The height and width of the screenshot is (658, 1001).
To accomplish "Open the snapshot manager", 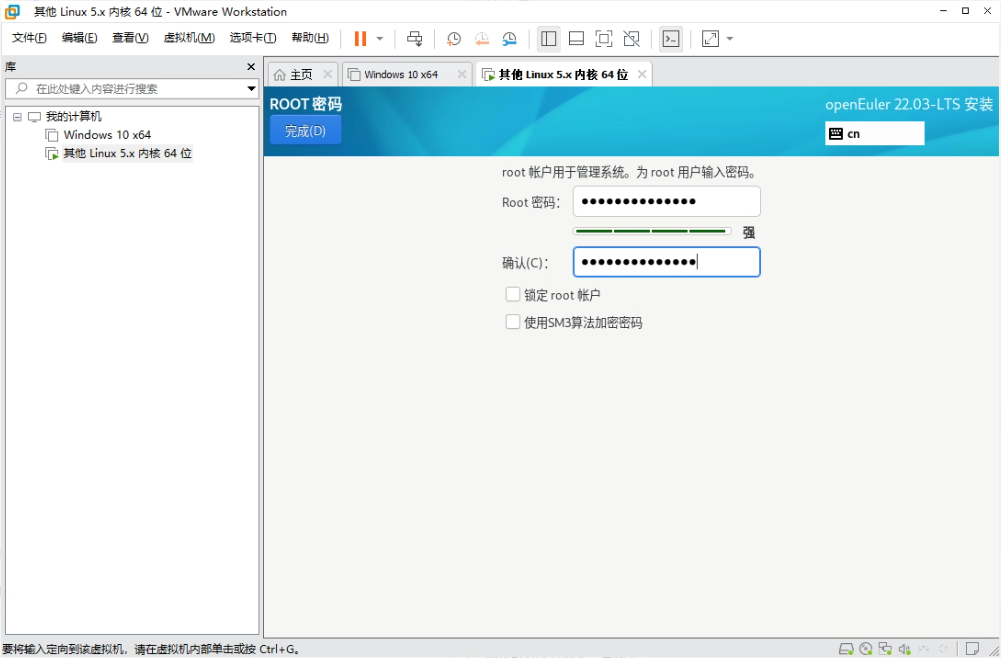I will pyautogui.click(x=509, y=39).
